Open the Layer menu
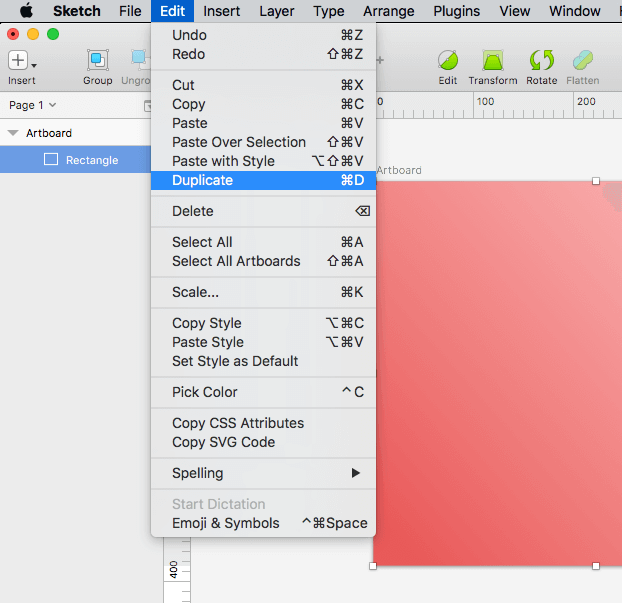The width and height of the screenshot is (622, 603). click(276, 11)
